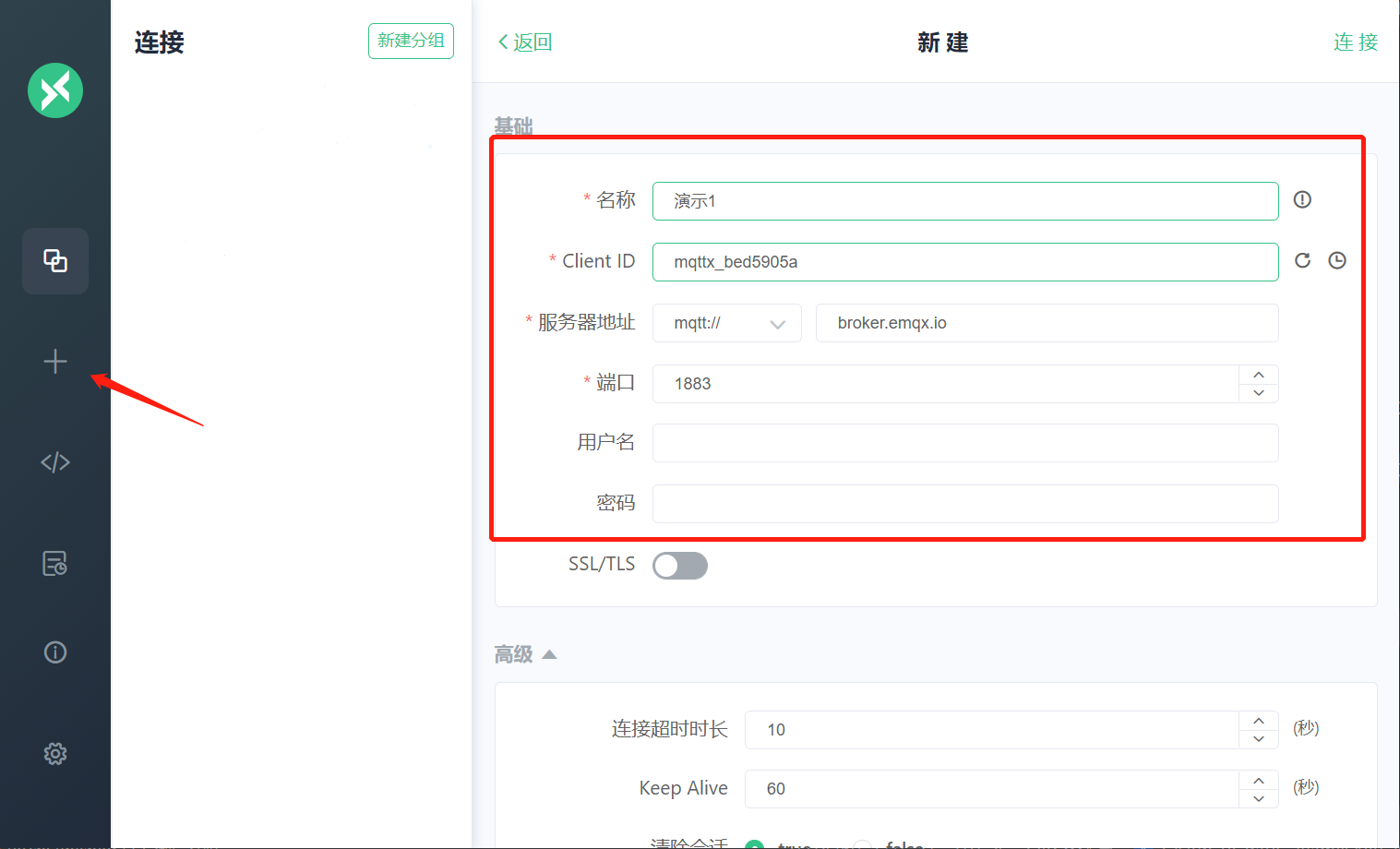Open Settings via the gear icon
The height and width of the screenshot is (849, 1400).
pos(55,754)
